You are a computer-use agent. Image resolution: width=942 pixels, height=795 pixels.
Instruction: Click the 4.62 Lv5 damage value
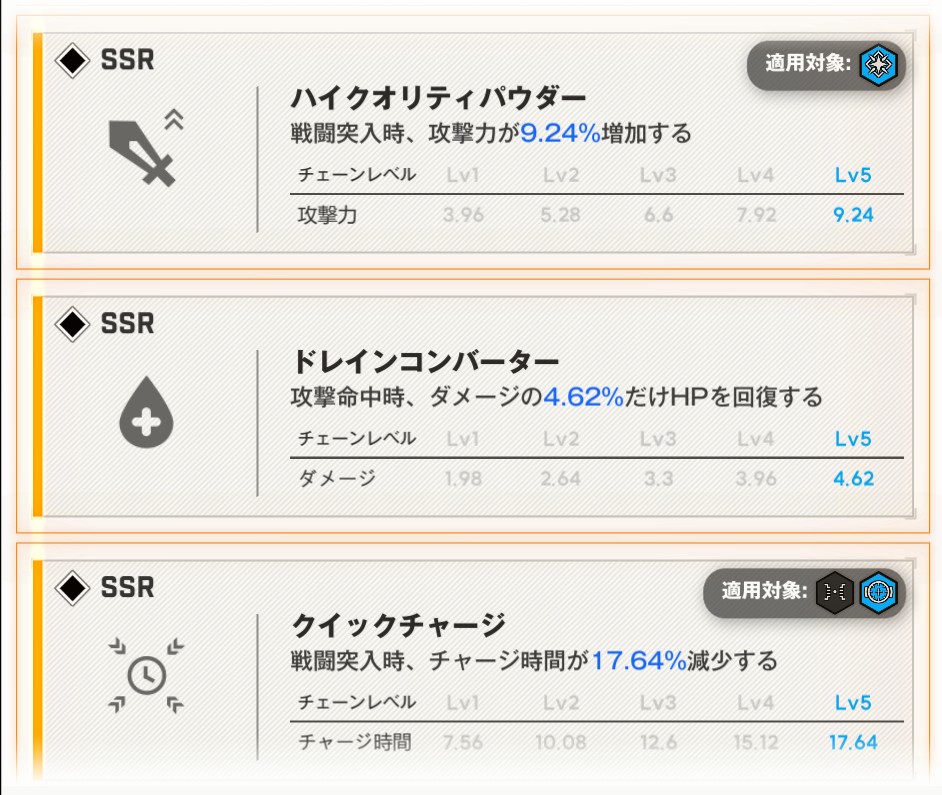pyautogui.click(x=853, y=479)
